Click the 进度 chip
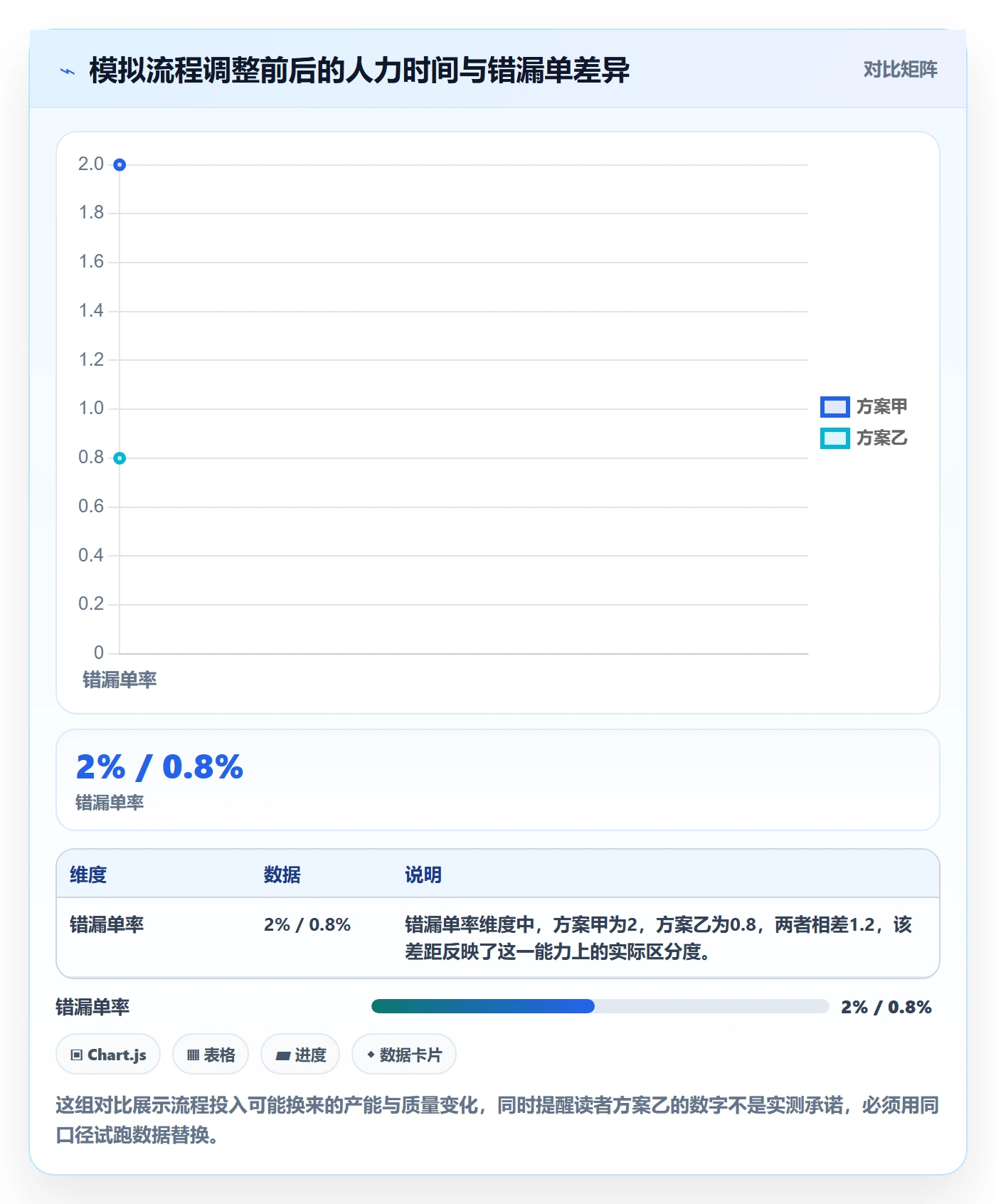Viewport: 996px width, 1204px height. (300, 1055)
